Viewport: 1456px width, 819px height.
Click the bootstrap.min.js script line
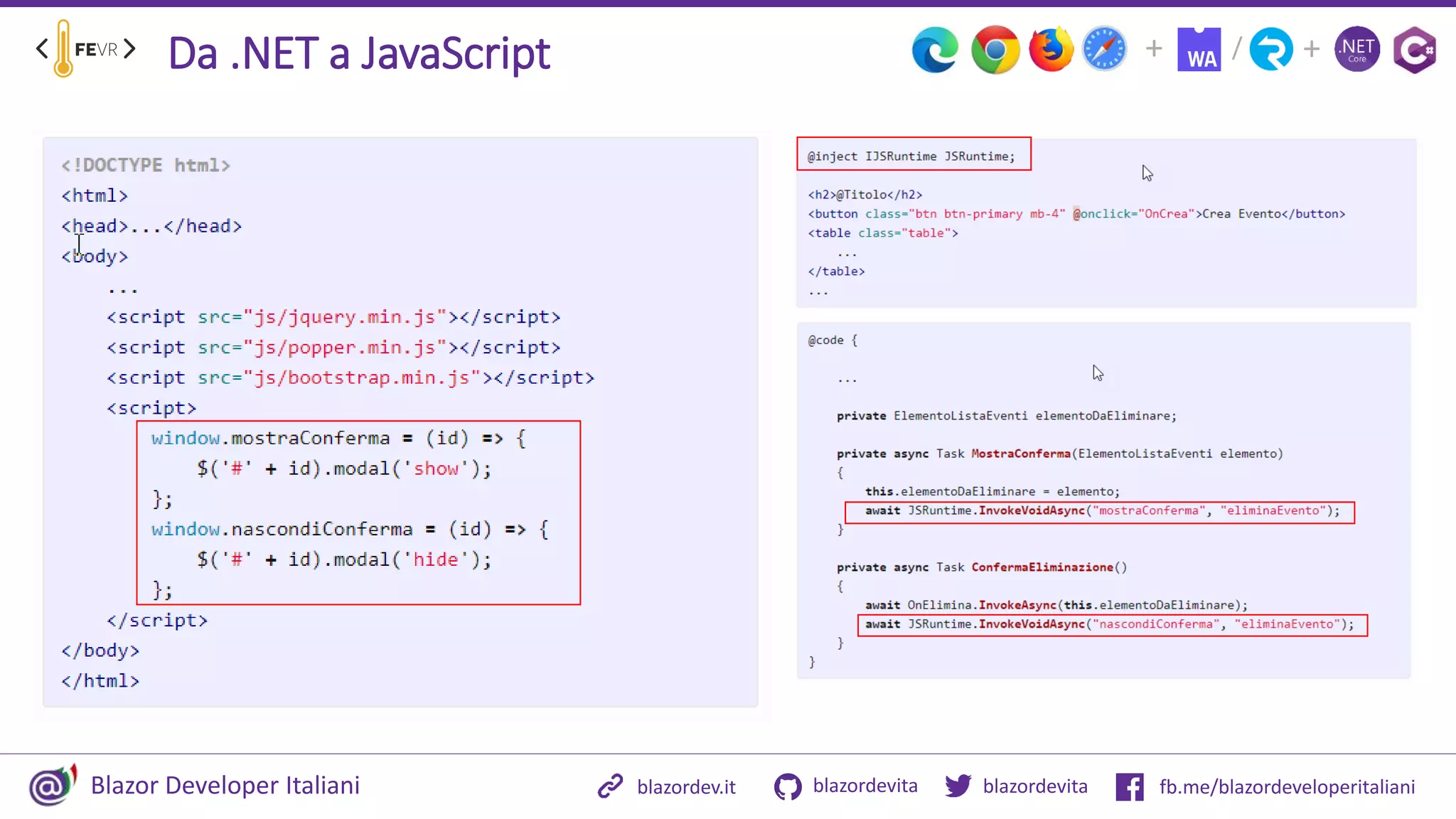coord(350,378)
